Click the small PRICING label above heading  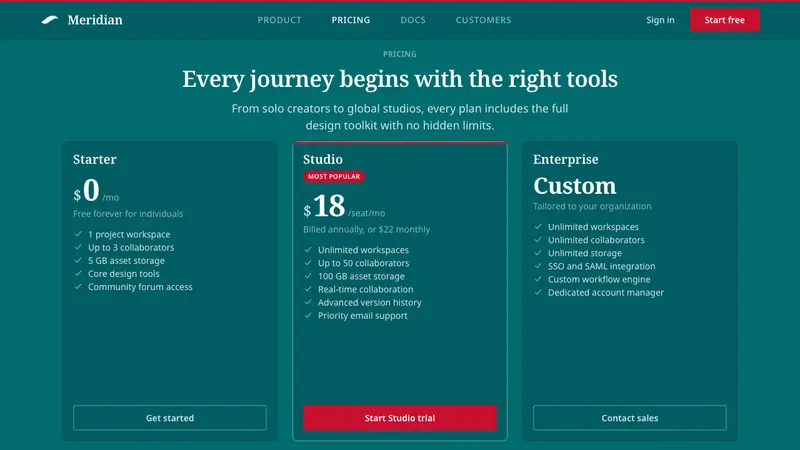click(399, 54)
